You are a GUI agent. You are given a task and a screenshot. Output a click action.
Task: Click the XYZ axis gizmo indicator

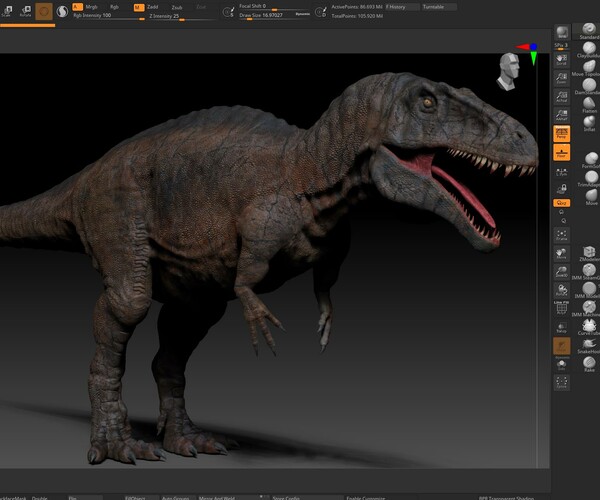(x=528, y=53)
